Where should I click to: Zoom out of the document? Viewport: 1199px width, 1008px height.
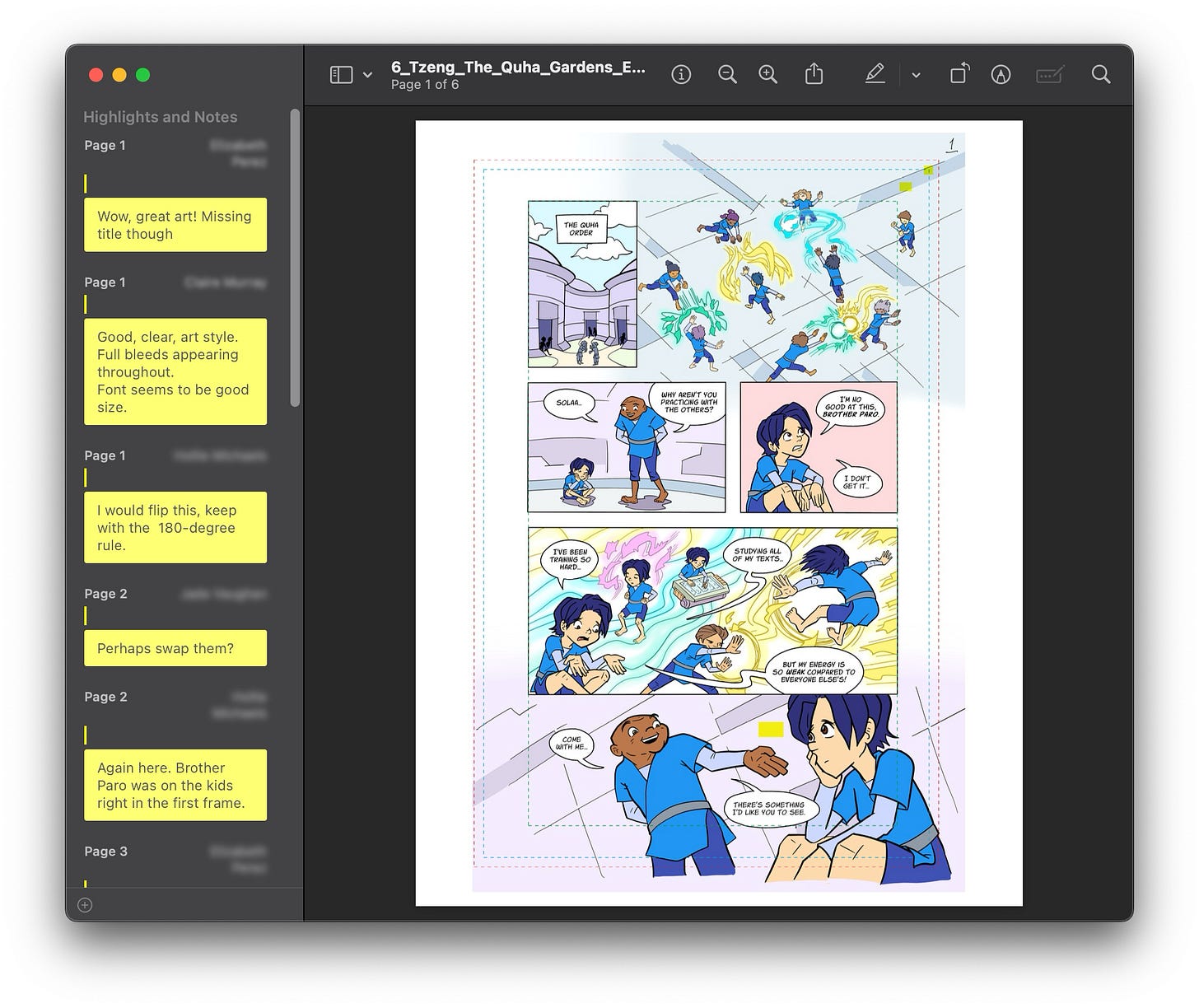tap(727, 74)
